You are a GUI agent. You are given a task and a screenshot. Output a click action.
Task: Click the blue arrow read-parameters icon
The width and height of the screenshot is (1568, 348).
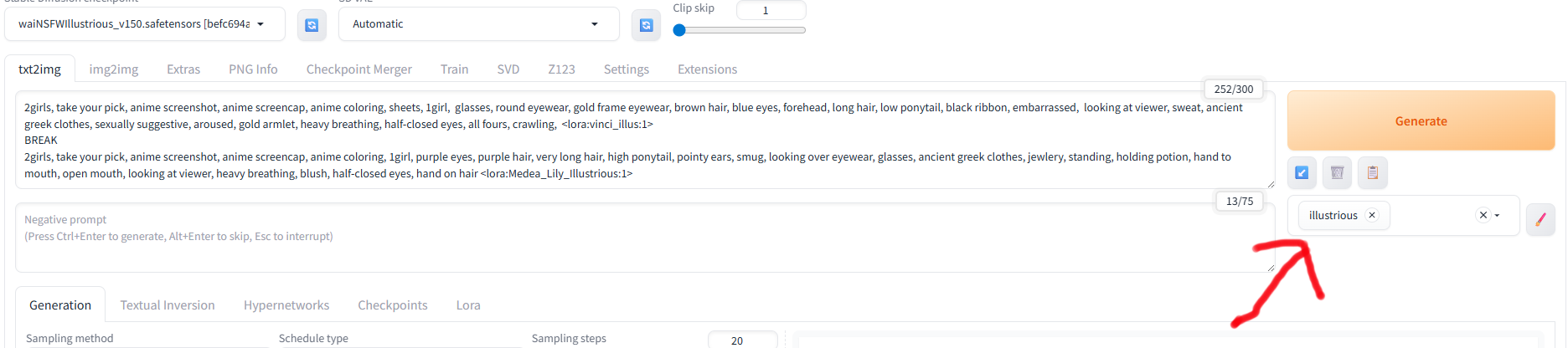1302,172
